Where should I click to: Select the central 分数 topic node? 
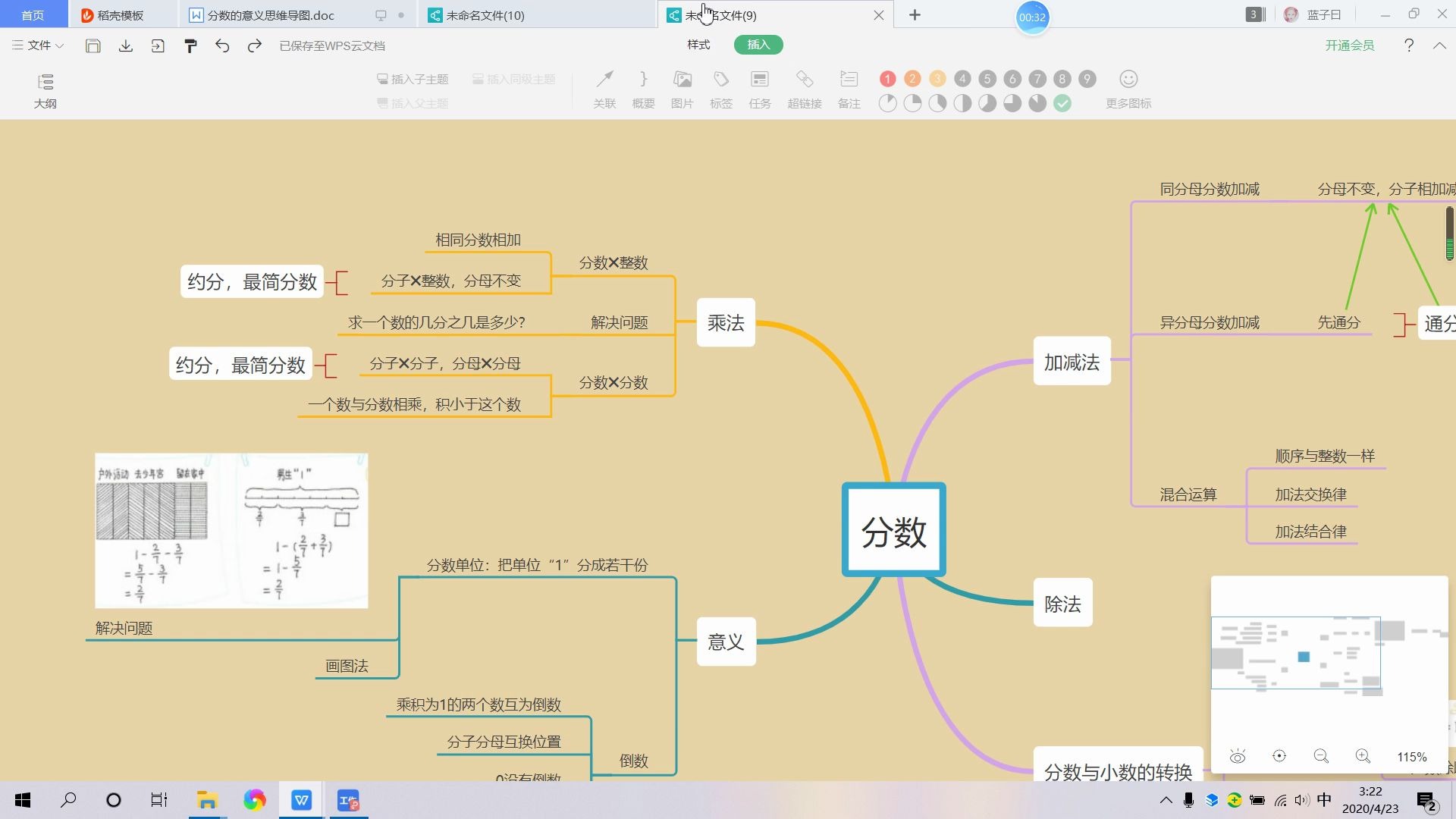(x=894, y=530)
